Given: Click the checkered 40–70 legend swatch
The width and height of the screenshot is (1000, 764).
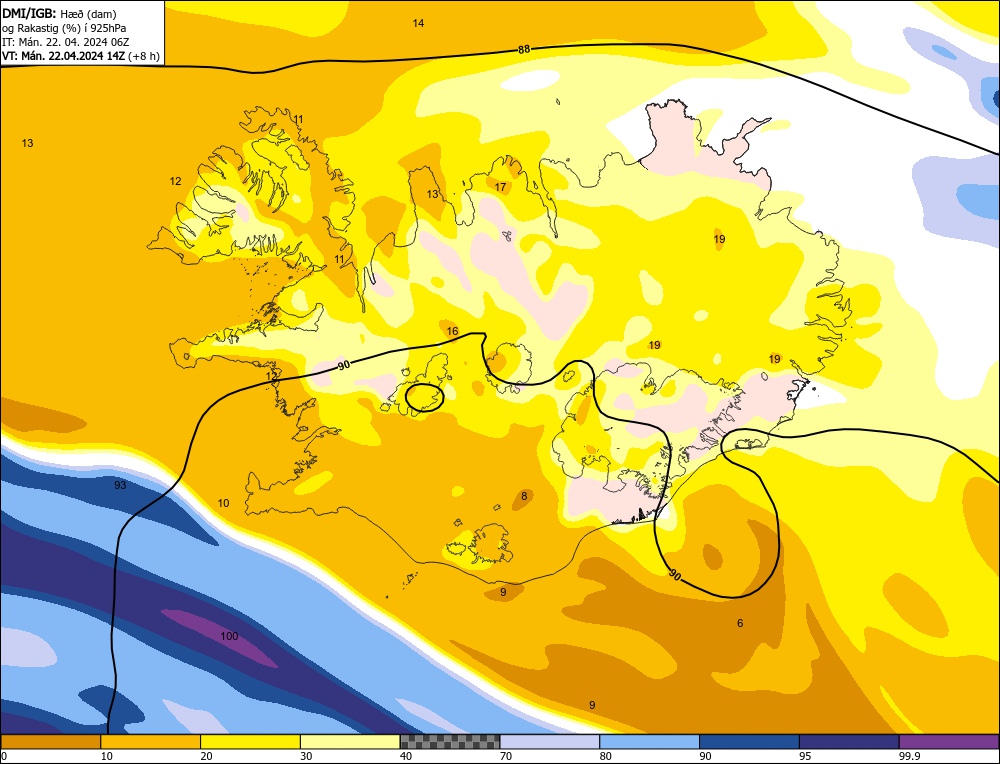Looking at the screenshot, I should click(450, 742).
